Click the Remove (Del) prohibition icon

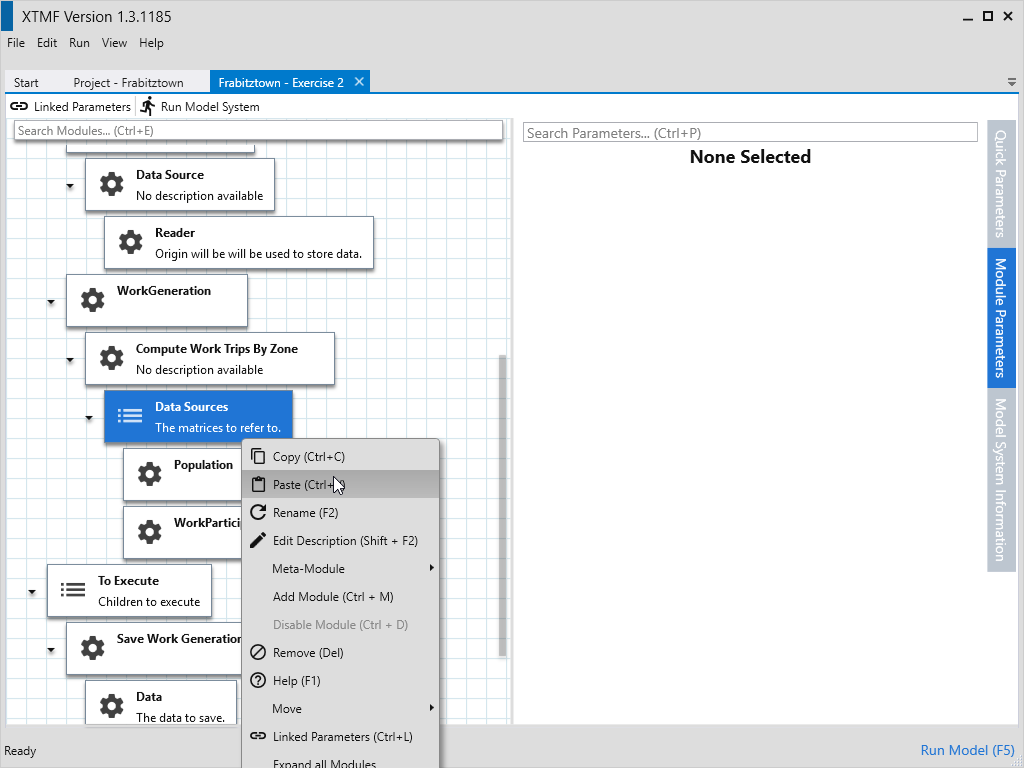(257, 652)
